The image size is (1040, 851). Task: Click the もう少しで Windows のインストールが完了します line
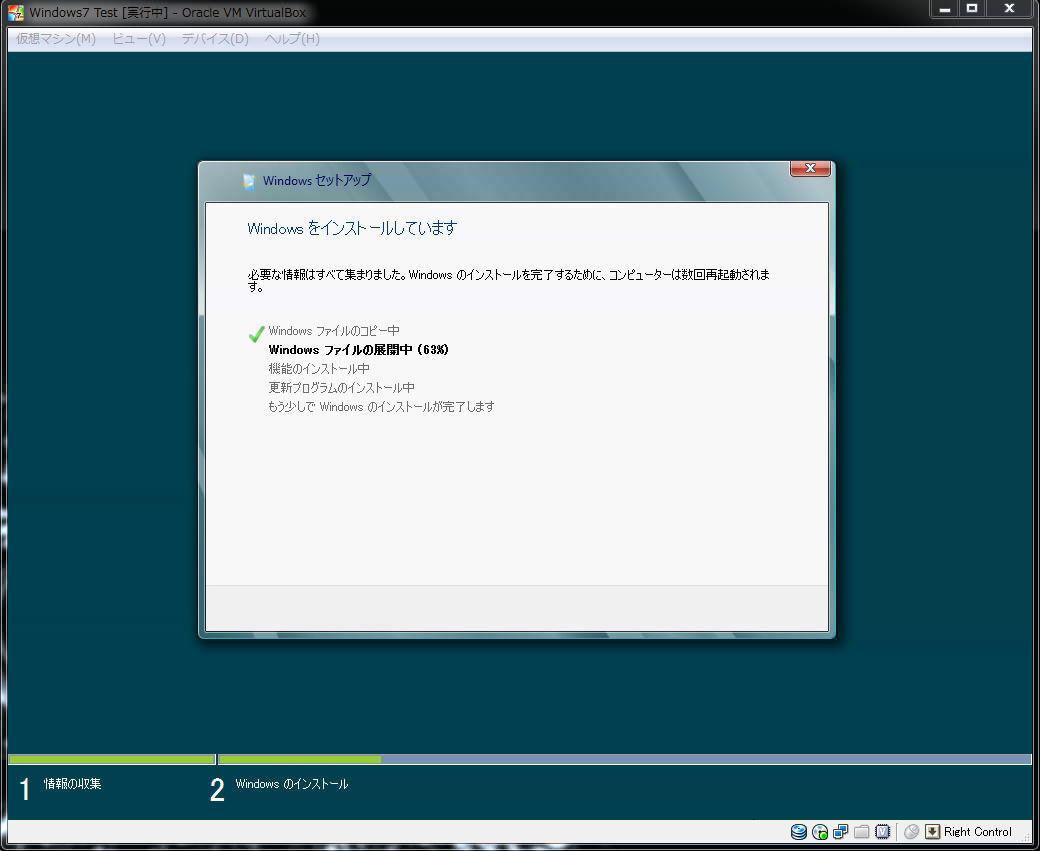point(381,407)
